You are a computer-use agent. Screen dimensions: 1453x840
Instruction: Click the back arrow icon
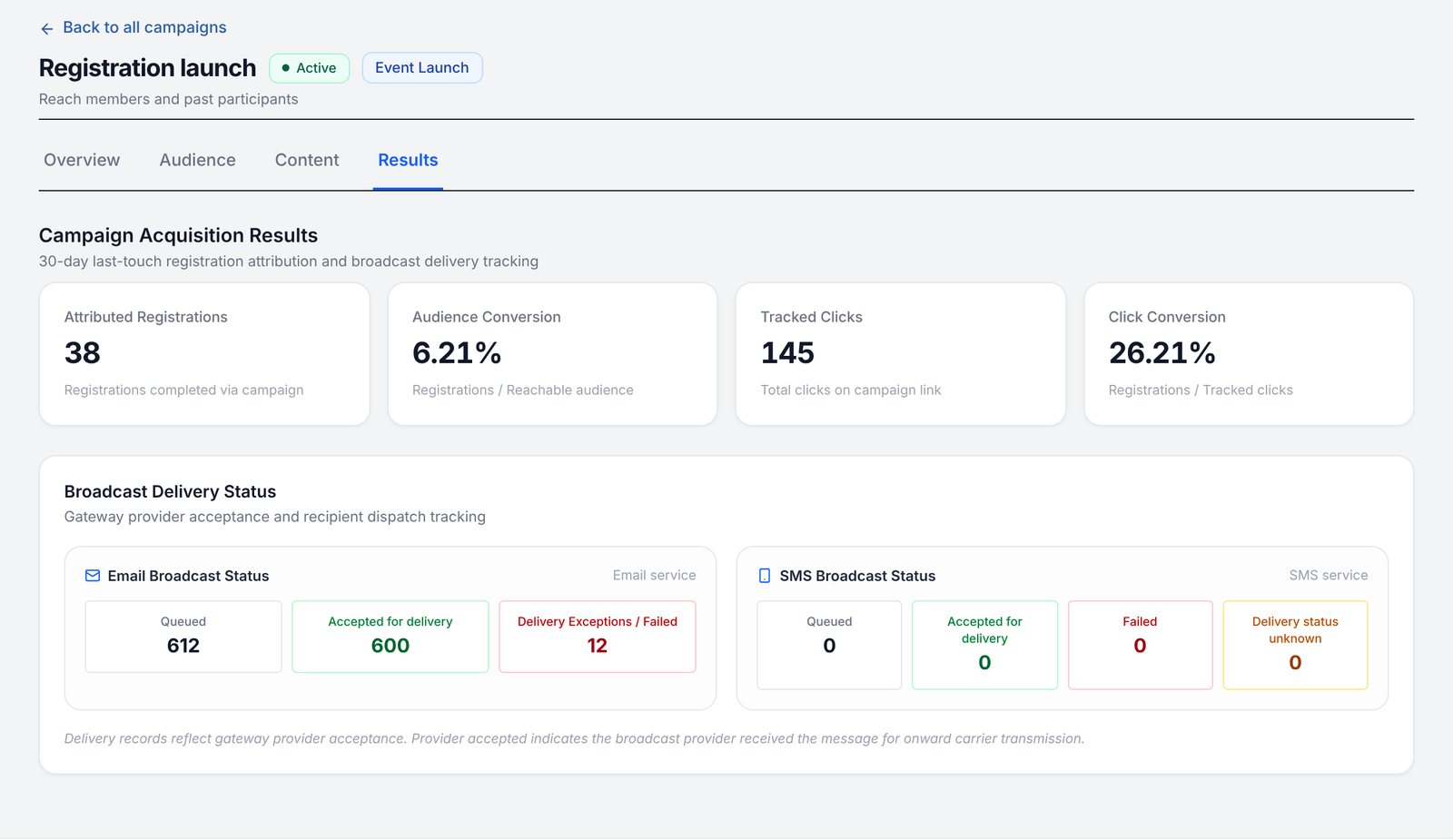47,29
